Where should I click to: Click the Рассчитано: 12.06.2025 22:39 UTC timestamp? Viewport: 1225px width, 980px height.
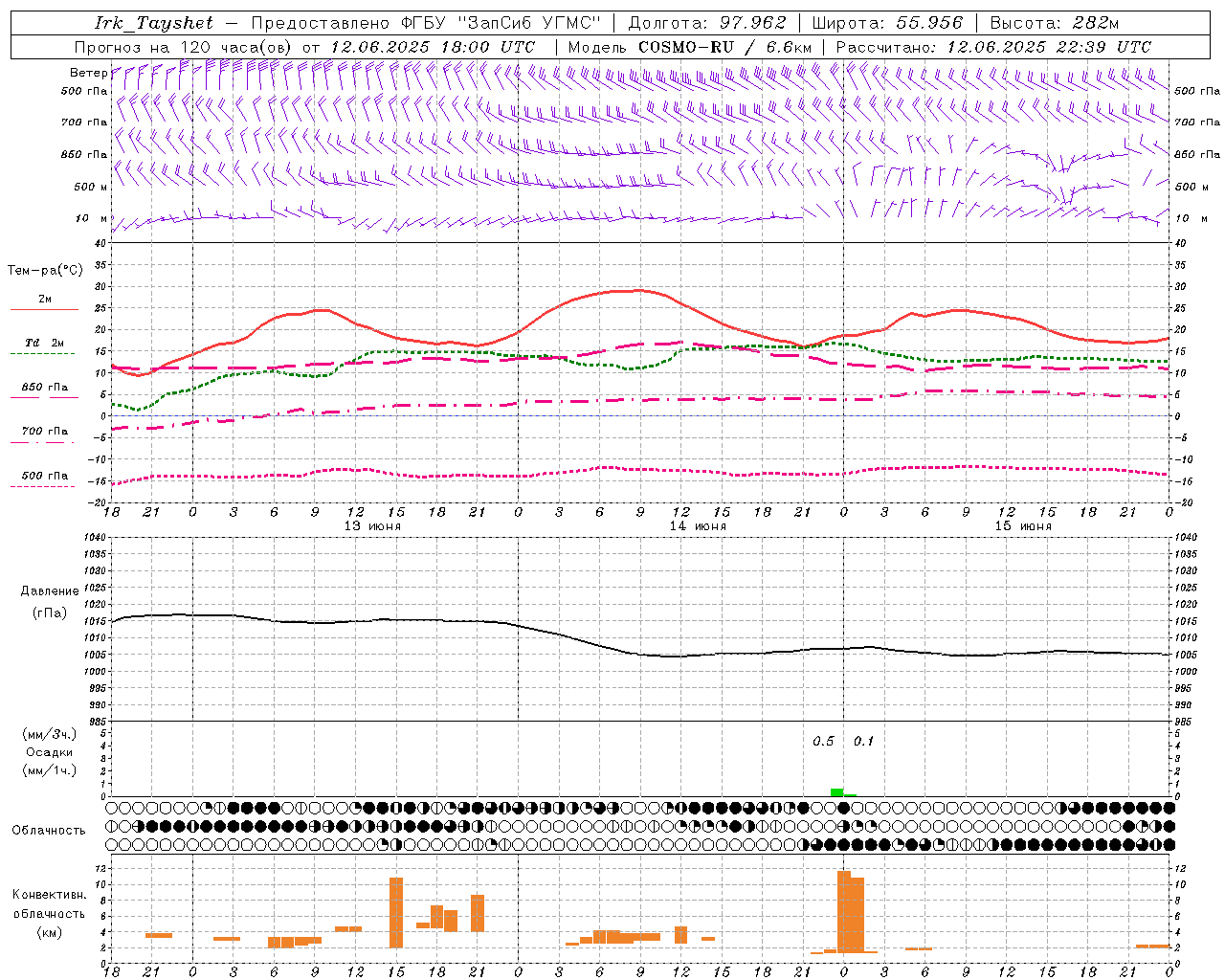[993, 47]
